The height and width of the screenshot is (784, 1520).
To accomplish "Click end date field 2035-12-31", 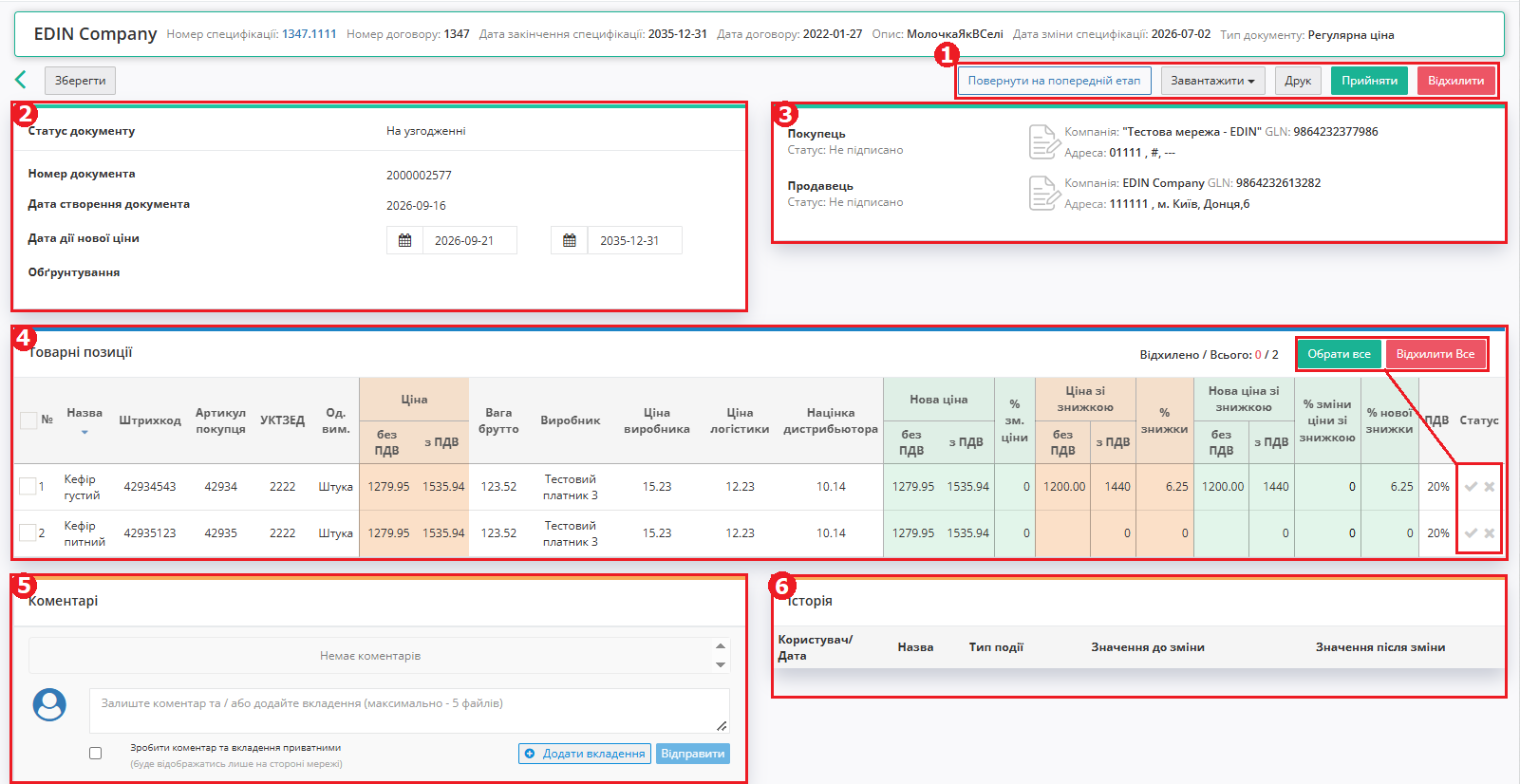I will point(635,240).
